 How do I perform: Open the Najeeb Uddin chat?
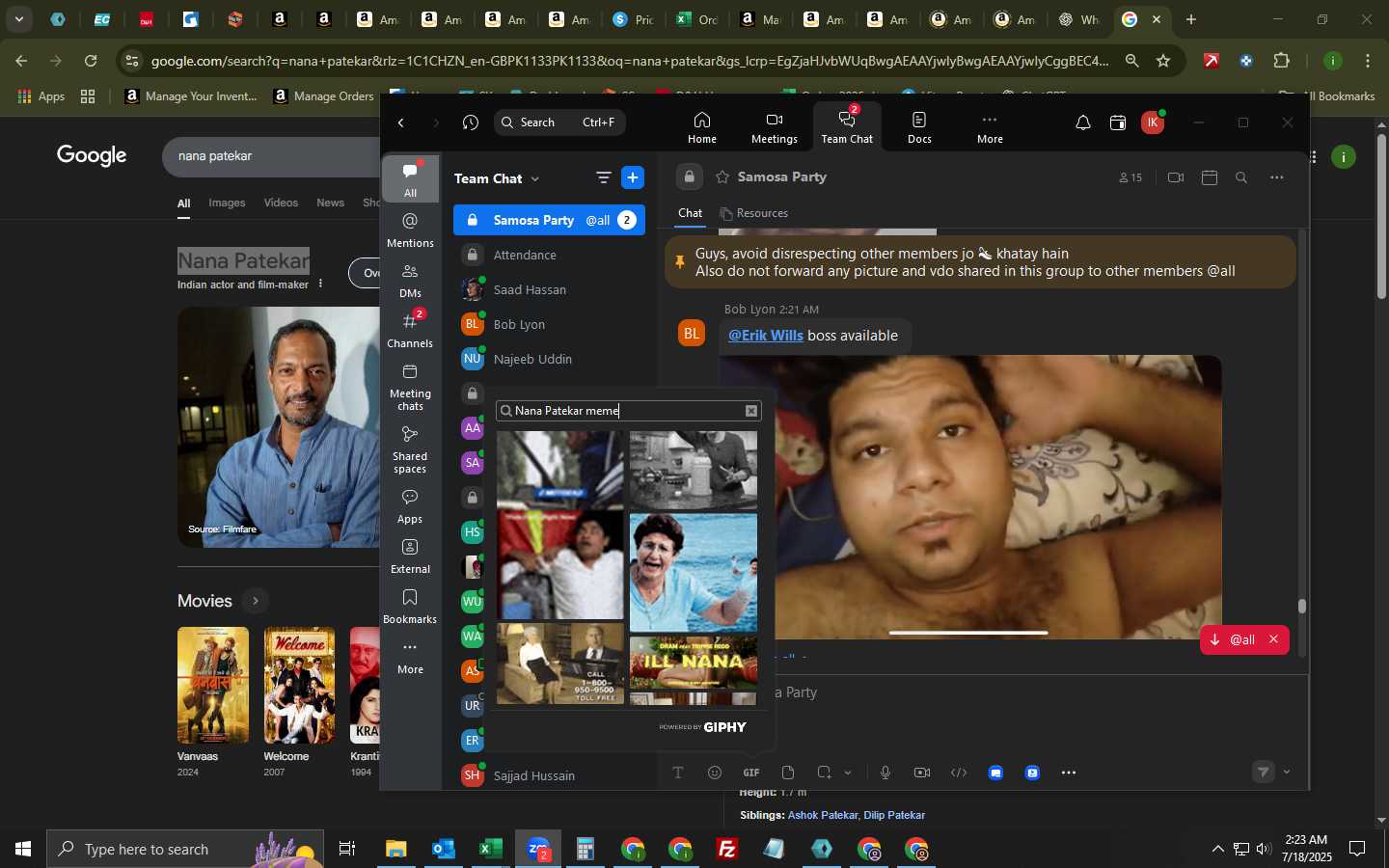tap(549, 359)
